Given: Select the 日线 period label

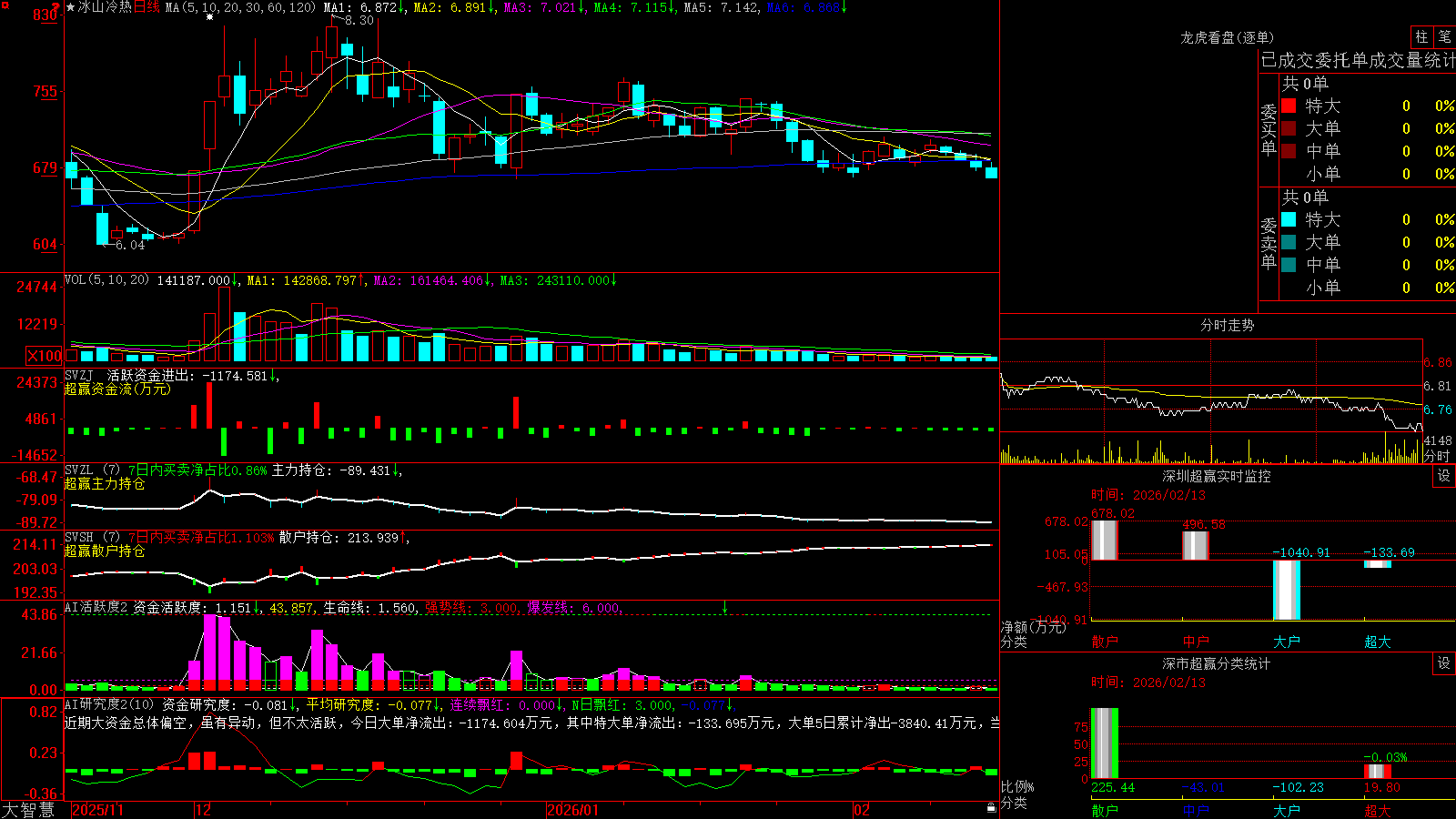Looking at the screenshot, I should pyautogui.click(x=147, y=7).
